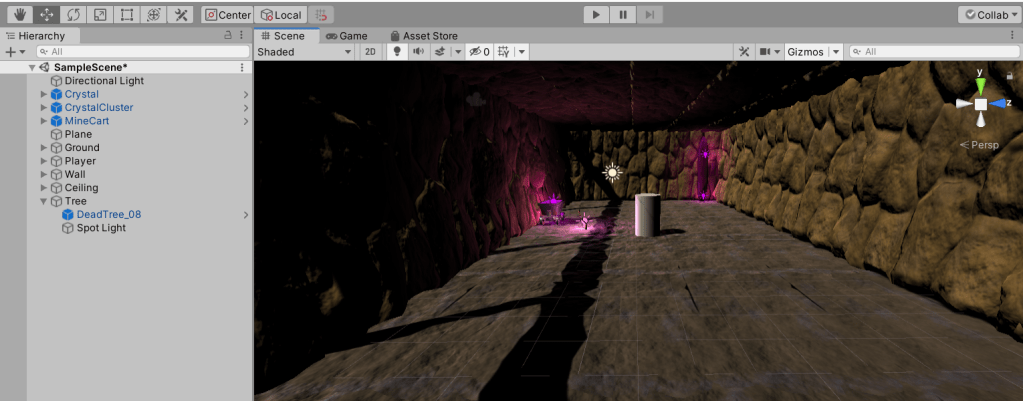The width and height of the screenshot is (1023, 401).
Task: Collapse the Tree object in Hierarchy
Action: [43, 201]
